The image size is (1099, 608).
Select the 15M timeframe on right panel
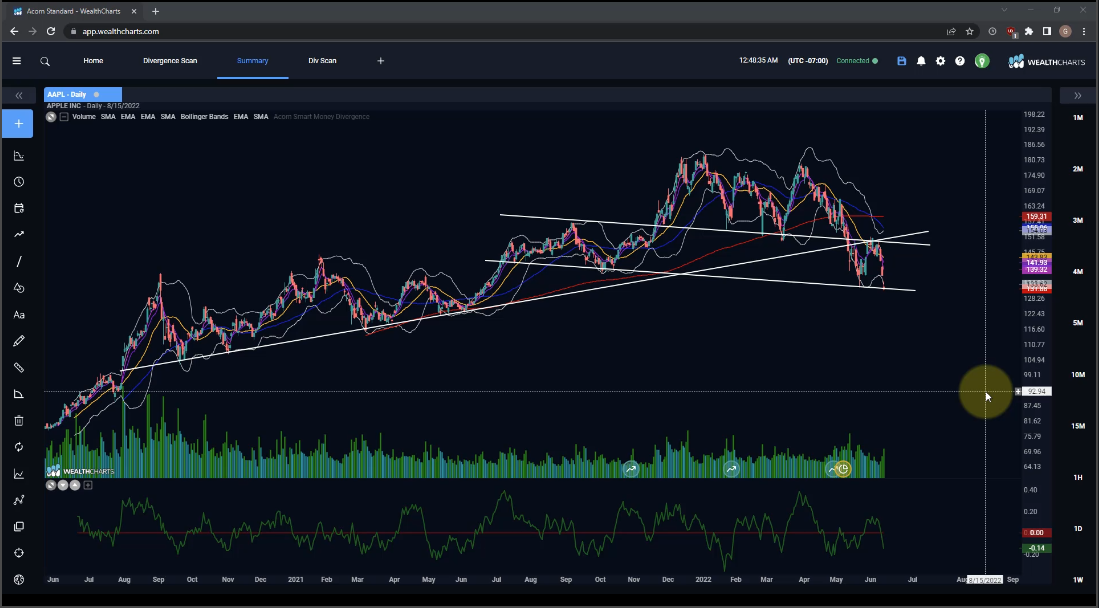tap(1078, 426)
